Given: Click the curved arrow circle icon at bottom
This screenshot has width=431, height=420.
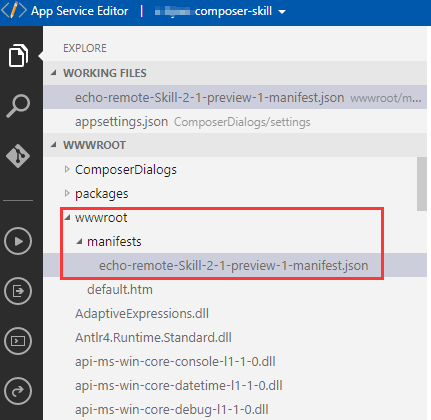Looking at the screenshot, I should click(x=18, y=391).
